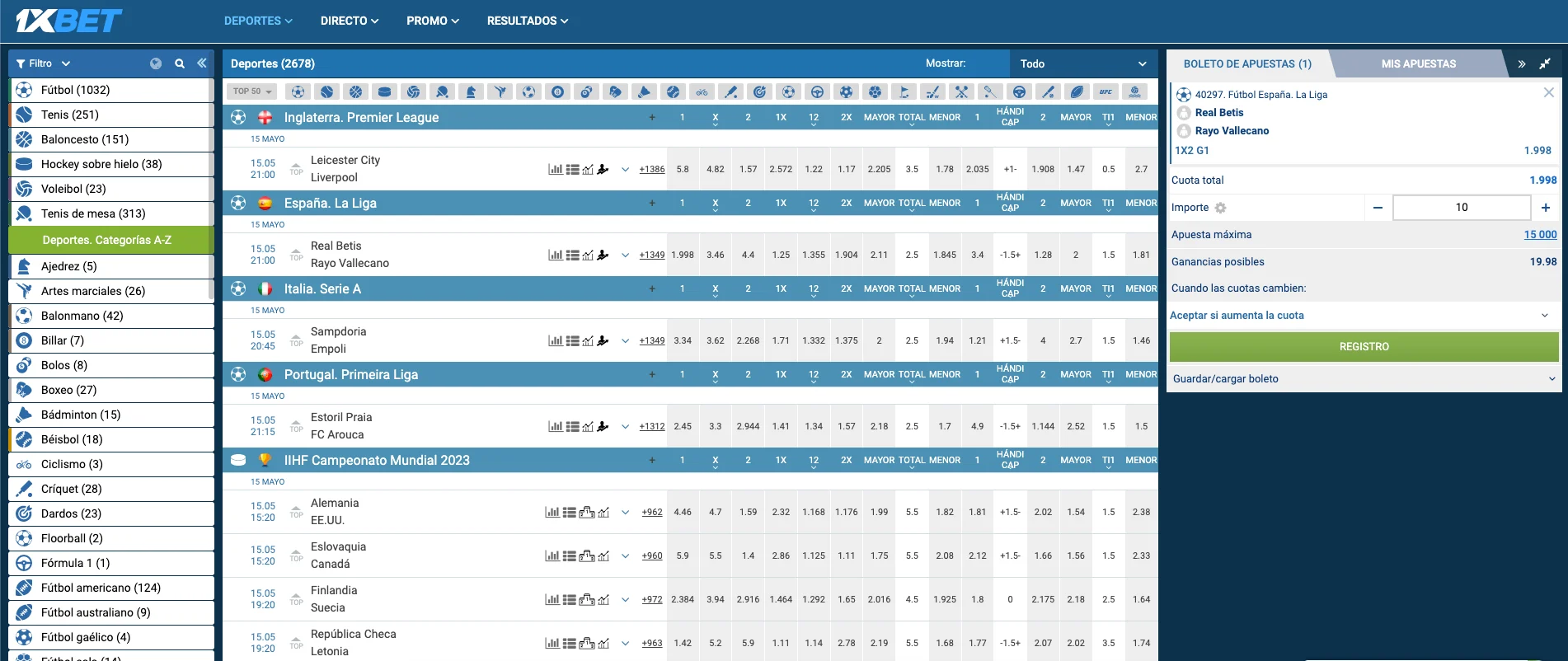Screen dimensions: 1568x661
Task: Click the Importe stake input field
Action: (1462, 208)
